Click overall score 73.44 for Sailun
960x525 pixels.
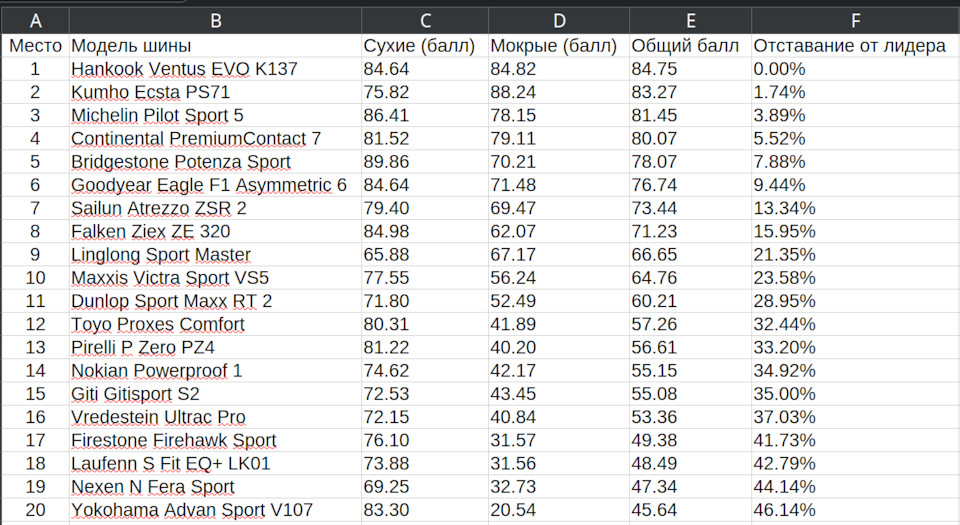(691, 209)
